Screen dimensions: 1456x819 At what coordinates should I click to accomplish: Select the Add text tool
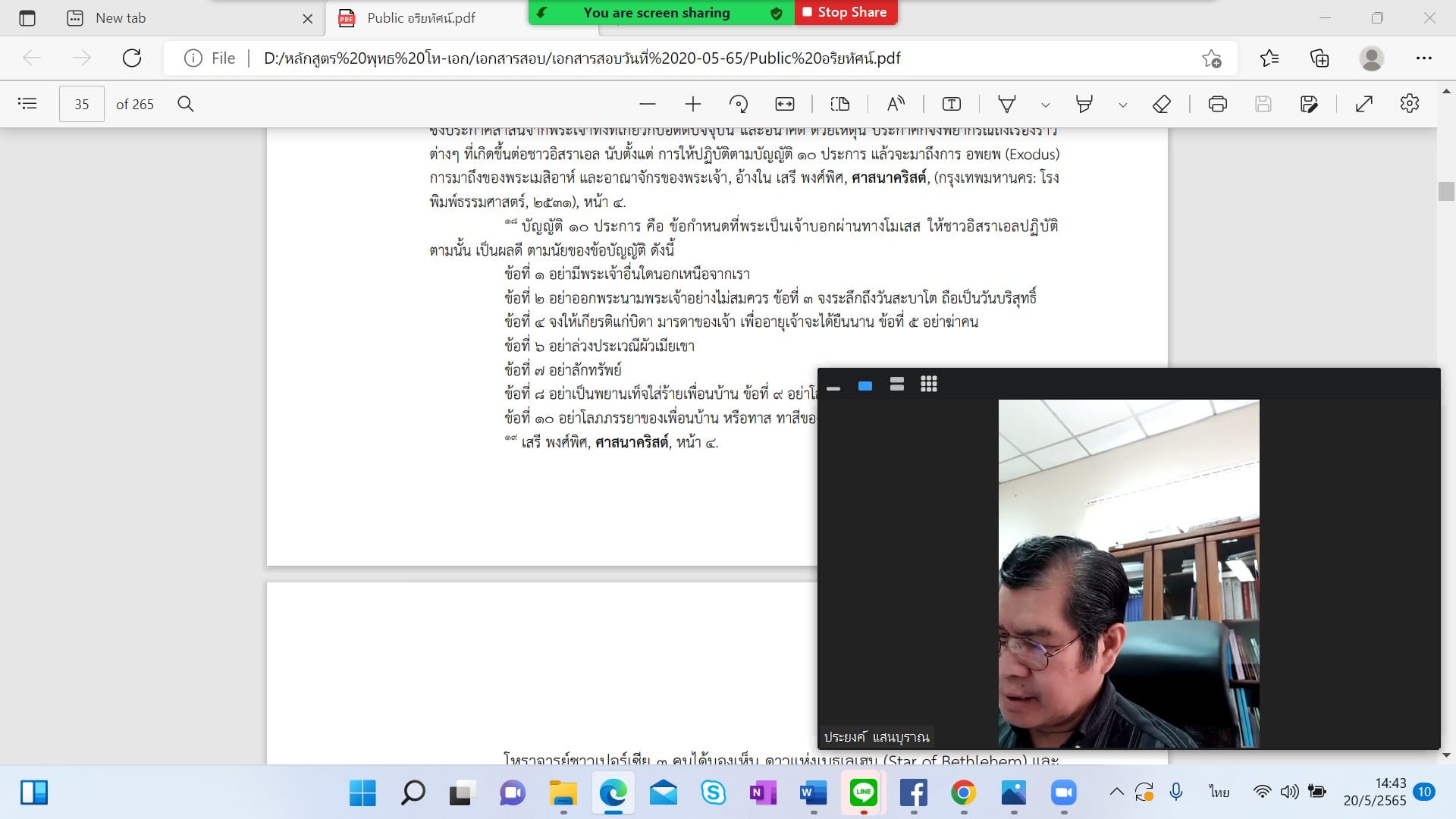[x=952, y=104]
